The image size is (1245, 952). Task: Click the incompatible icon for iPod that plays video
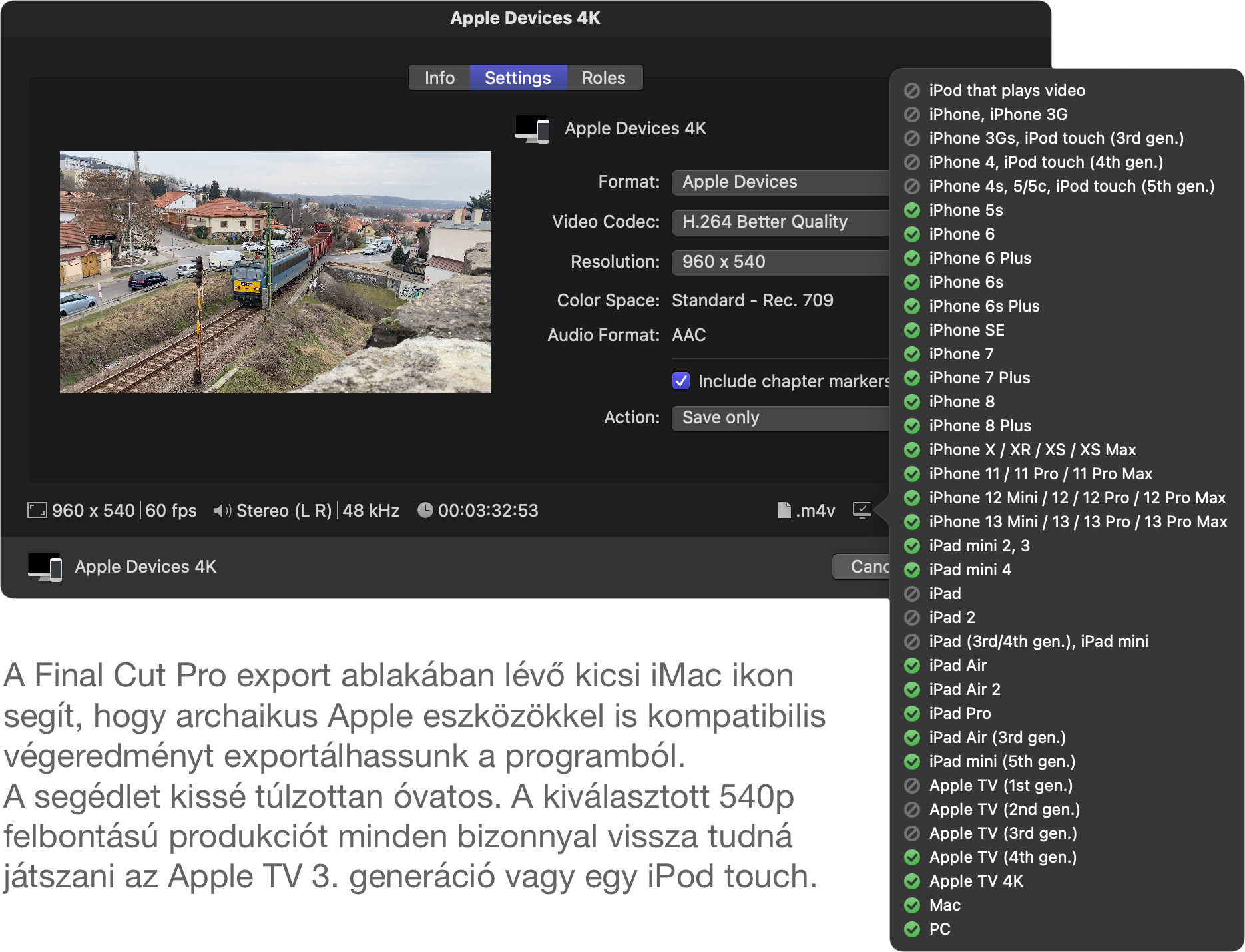(x=912, y=91)
